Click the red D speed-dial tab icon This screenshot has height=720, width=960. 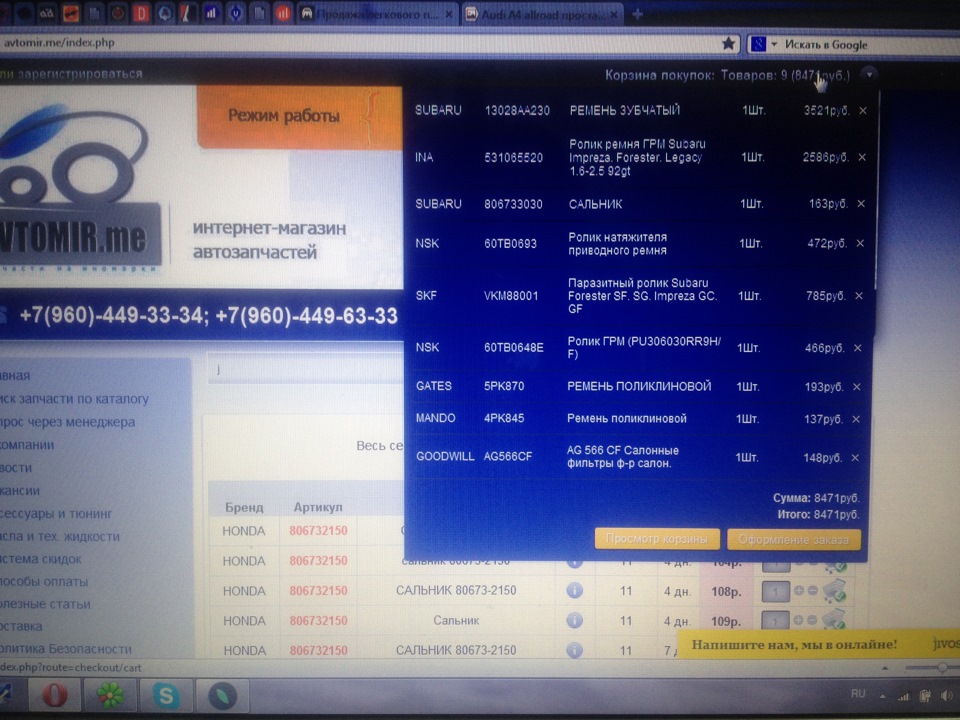pyautogui.click(x=140, y=13)
